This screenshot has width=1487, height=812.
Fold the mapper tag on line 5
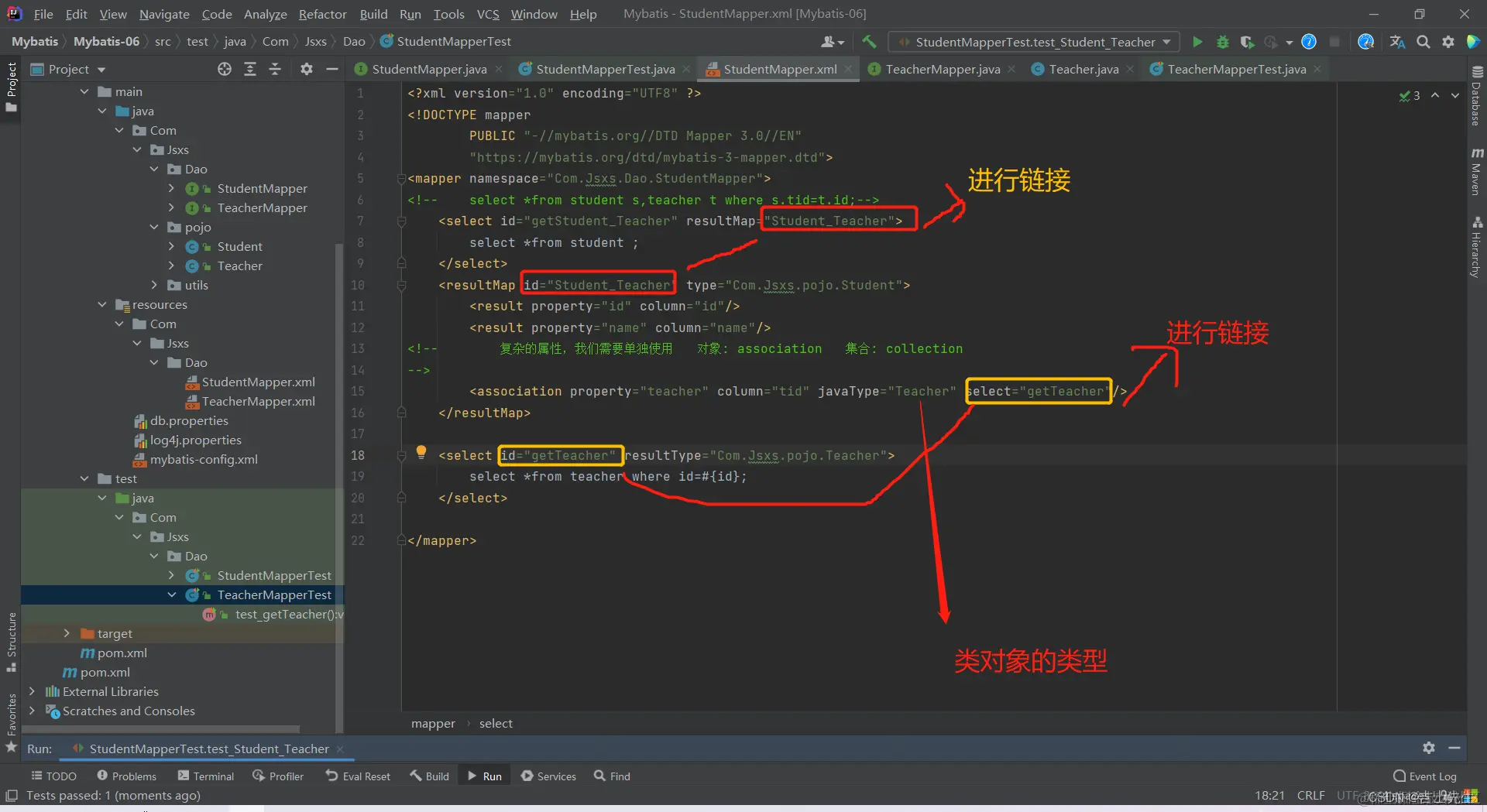[x=401, y=179]
